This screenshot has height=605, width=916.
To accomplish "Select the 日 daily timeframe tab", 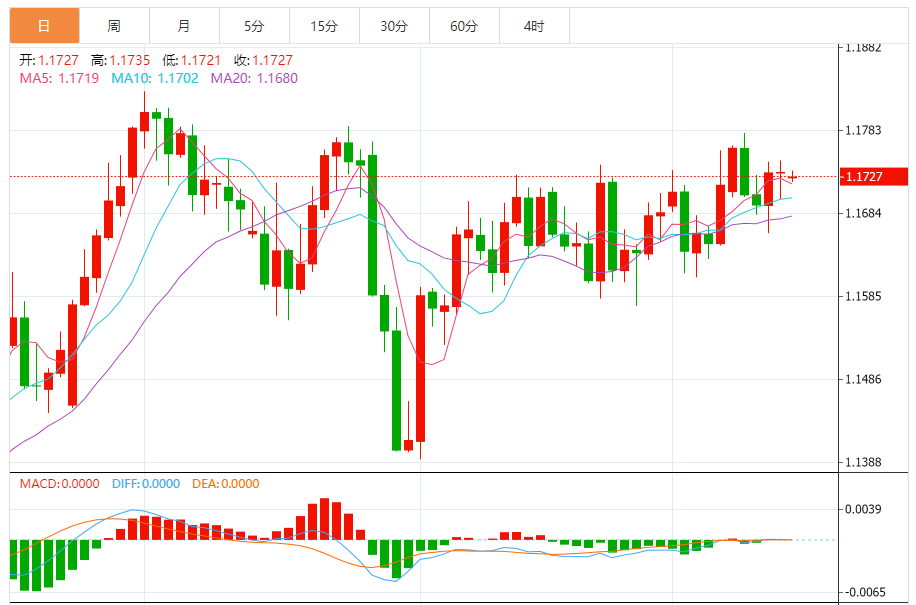I will pyautogui.click(x=44, y=26).
